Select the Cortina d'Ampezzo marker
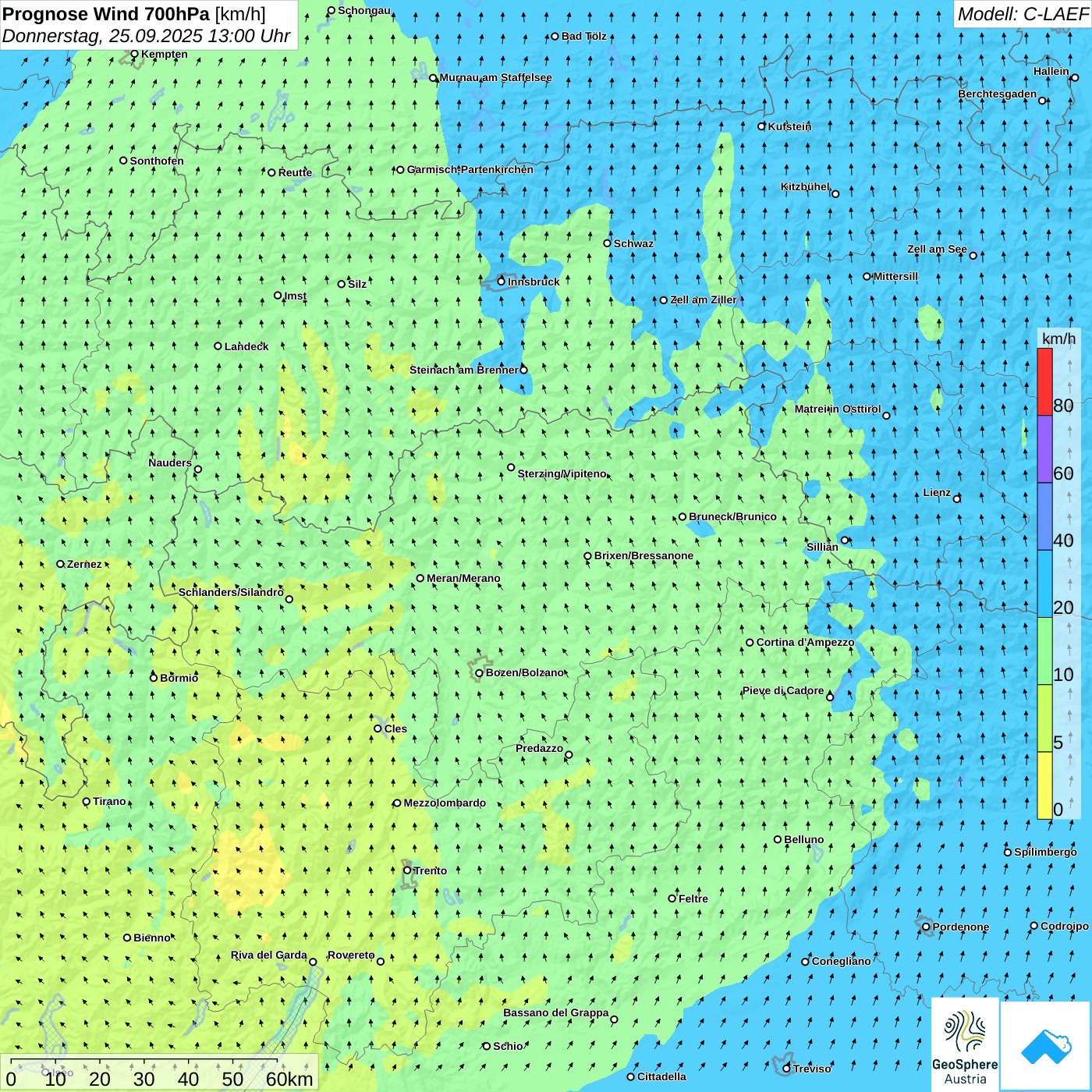Image resolution: width=1092 pixels, height=1092 pixels. 750,643
